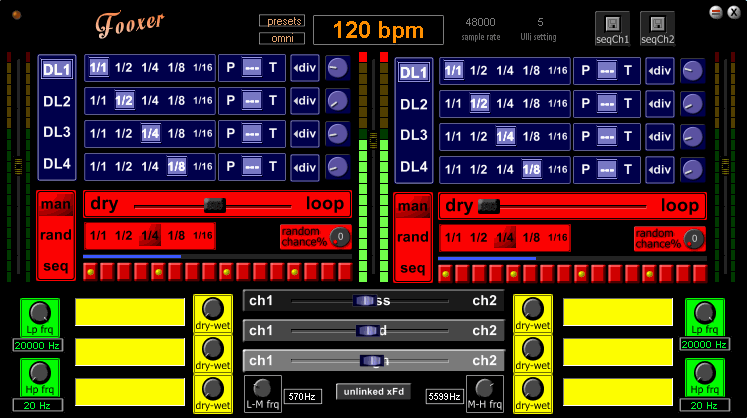
Task: Click left Lp frq knob
Action: (x=40, y=313)
